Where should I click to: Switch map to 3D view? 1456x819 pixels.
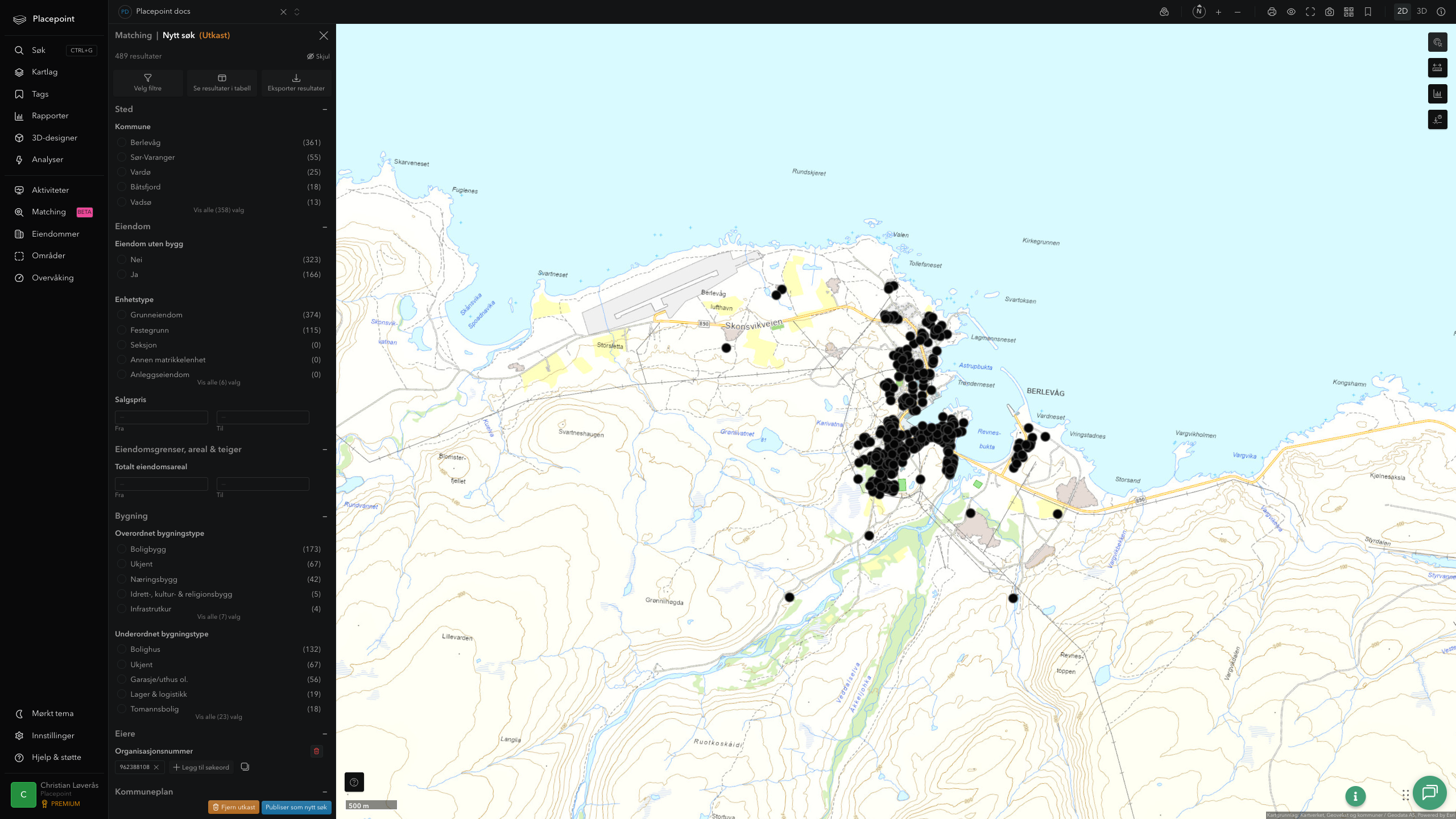[1422, 11]
